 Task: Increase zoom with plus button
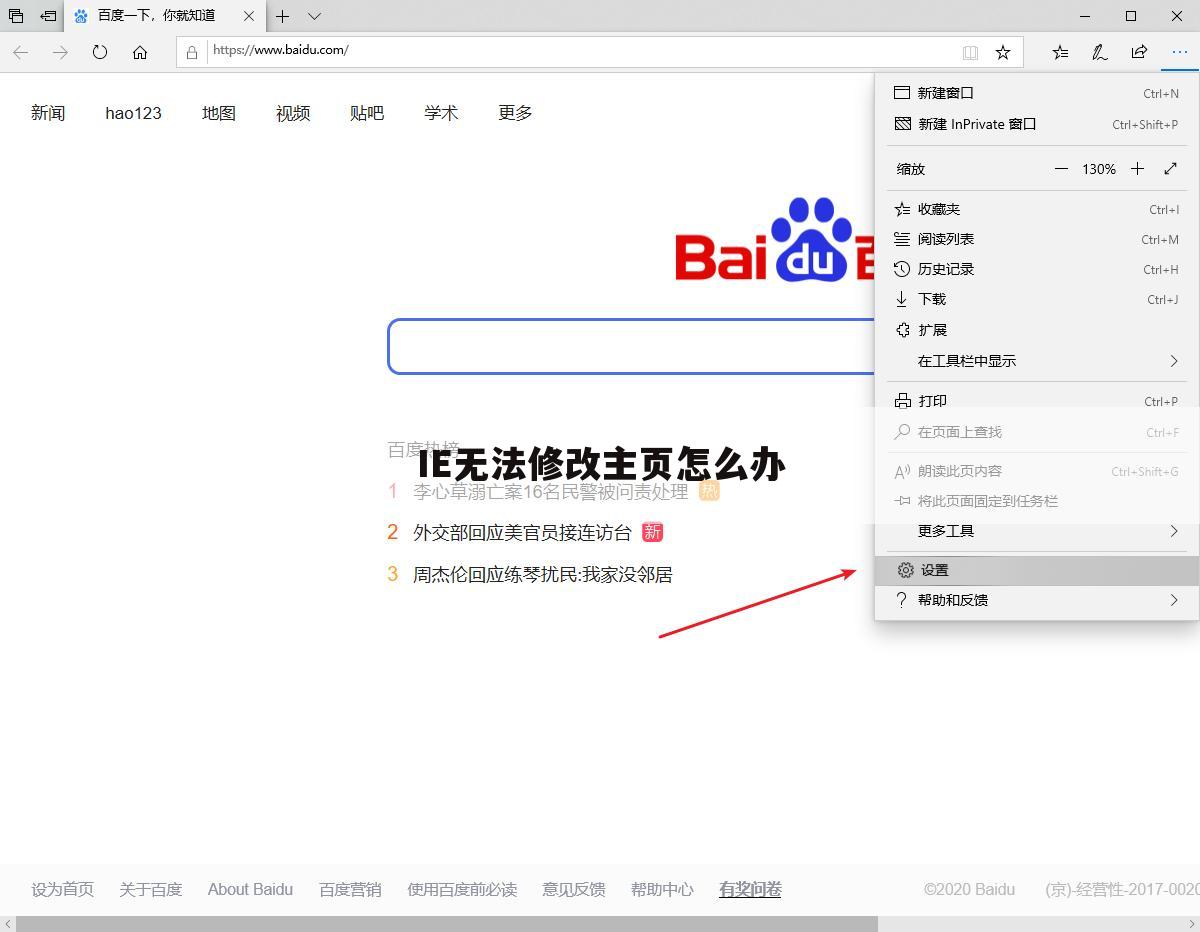[1137, 169]
